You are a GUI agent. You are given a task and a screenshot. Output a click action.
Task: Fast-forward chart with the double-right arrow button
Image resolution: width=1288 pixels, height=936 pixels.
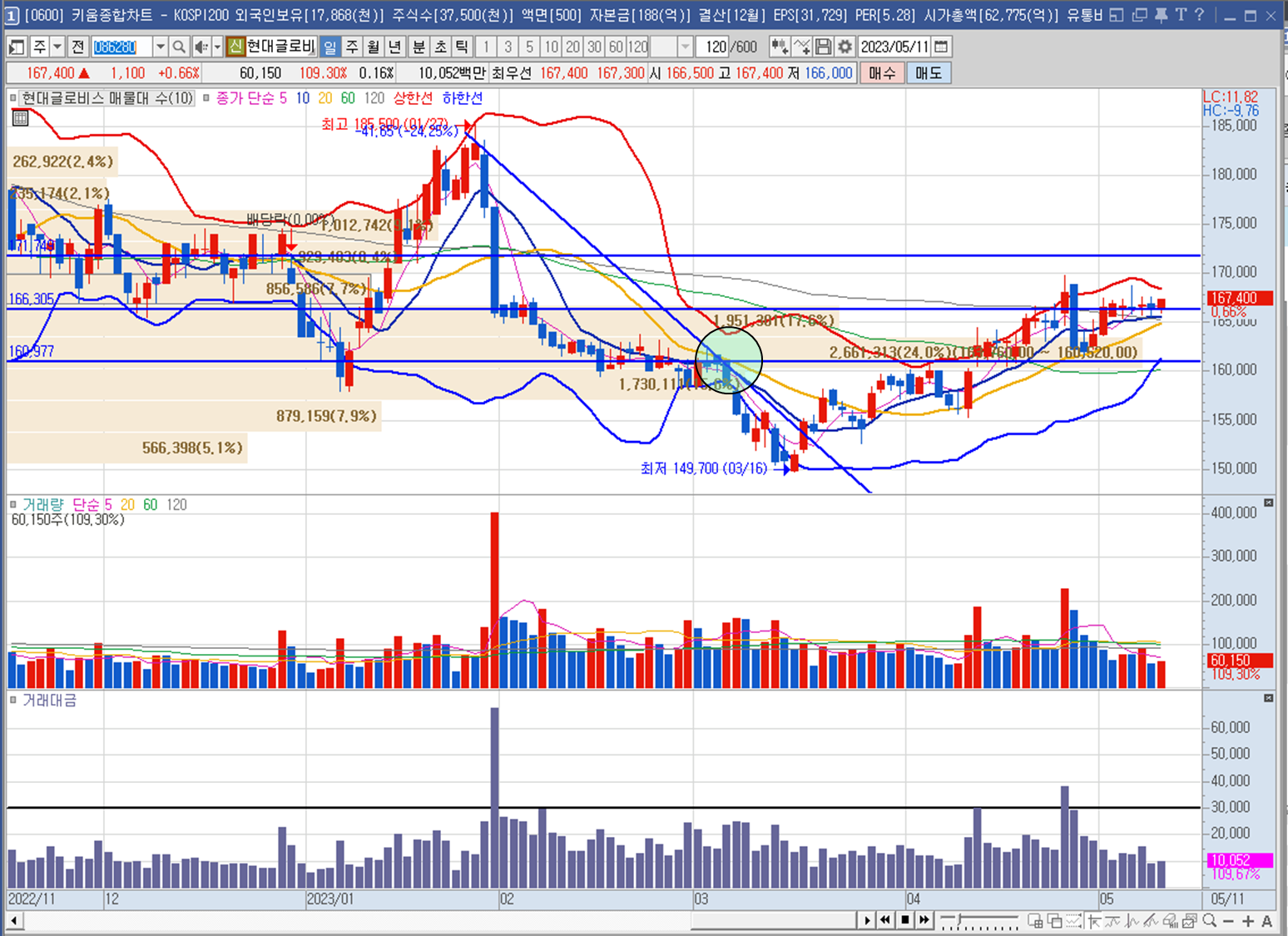[x=924, y=920]
